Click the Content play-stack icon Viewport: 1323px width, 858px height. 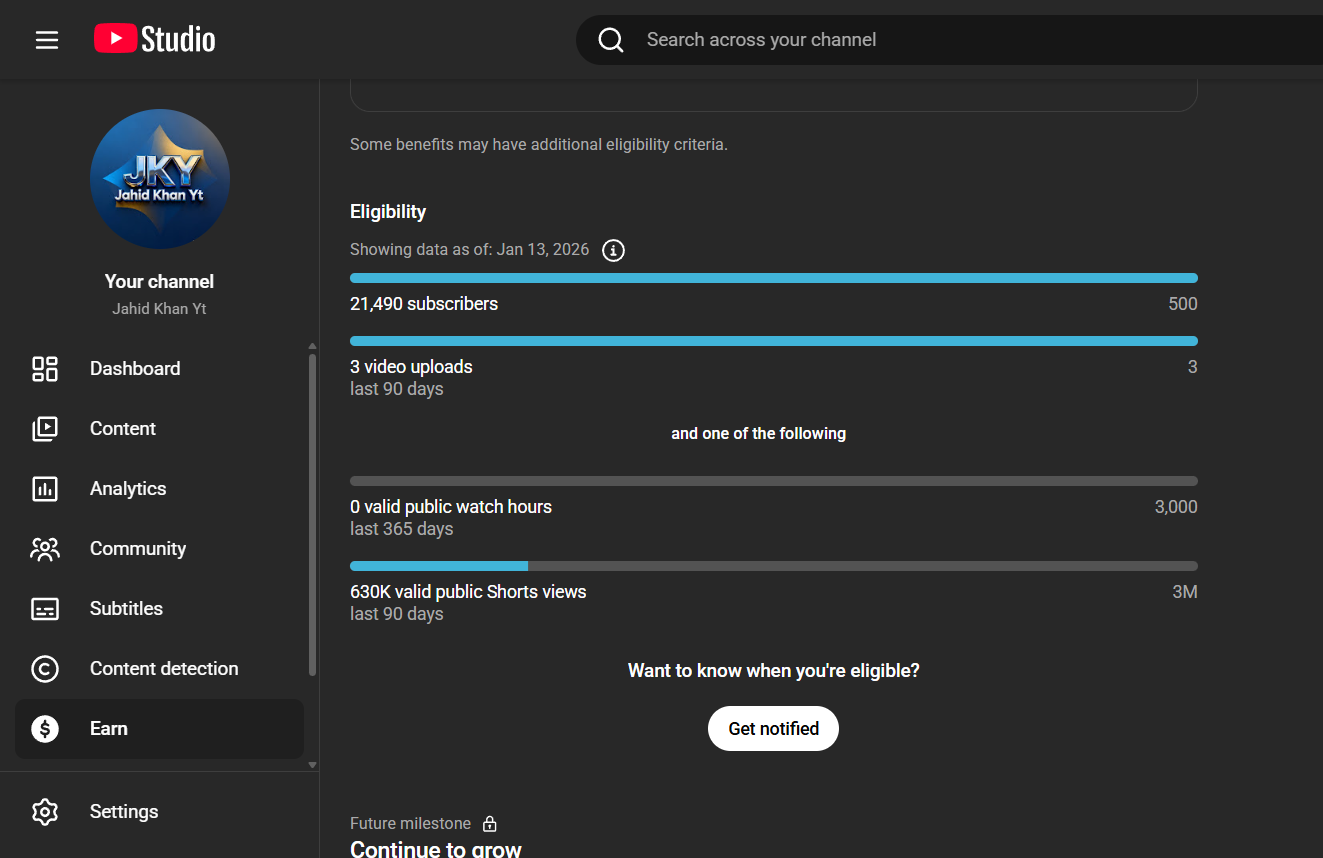pyautogui.click(x=45, y=429)
